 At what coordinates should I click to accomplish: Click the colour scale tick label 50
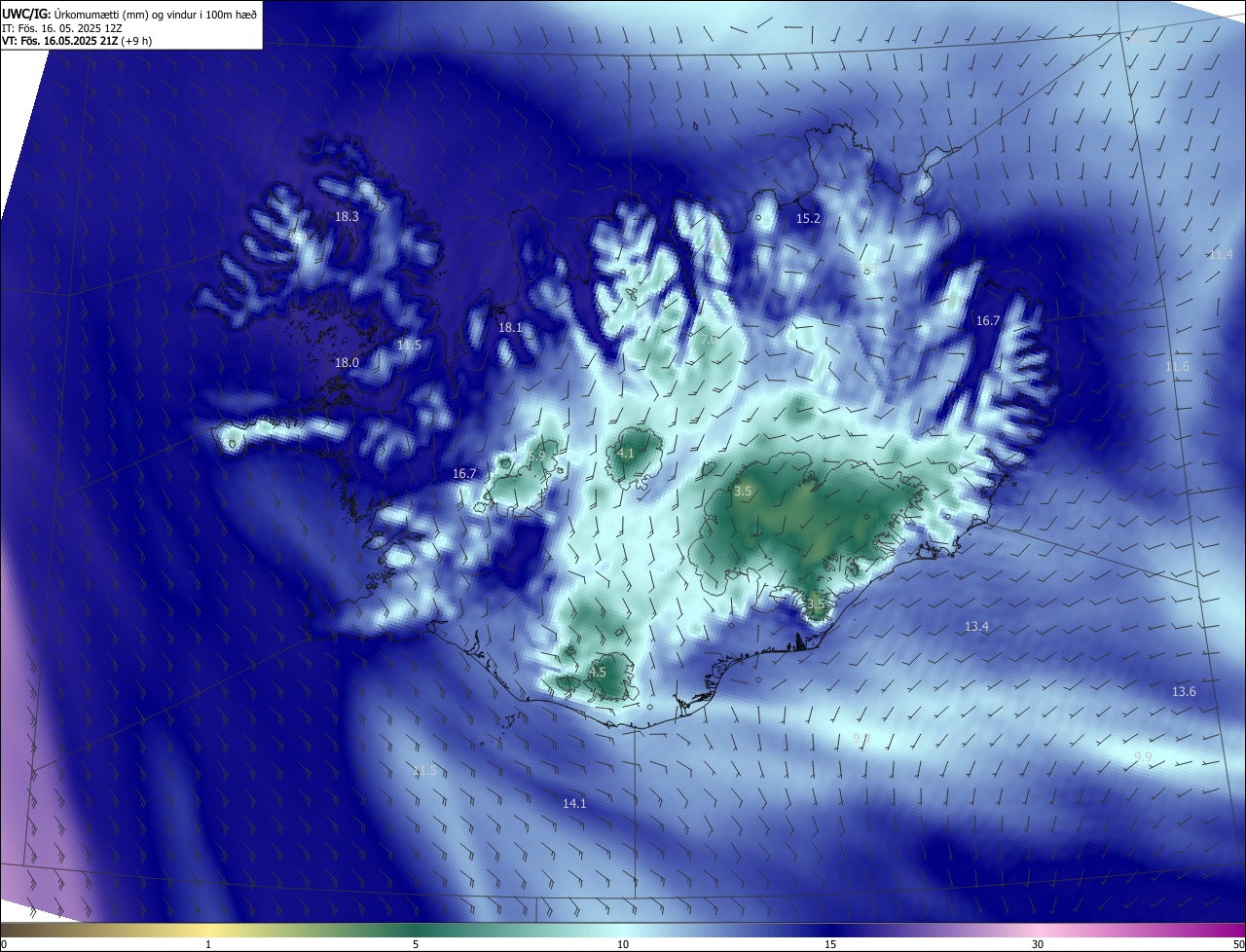tap(1238, 944)
